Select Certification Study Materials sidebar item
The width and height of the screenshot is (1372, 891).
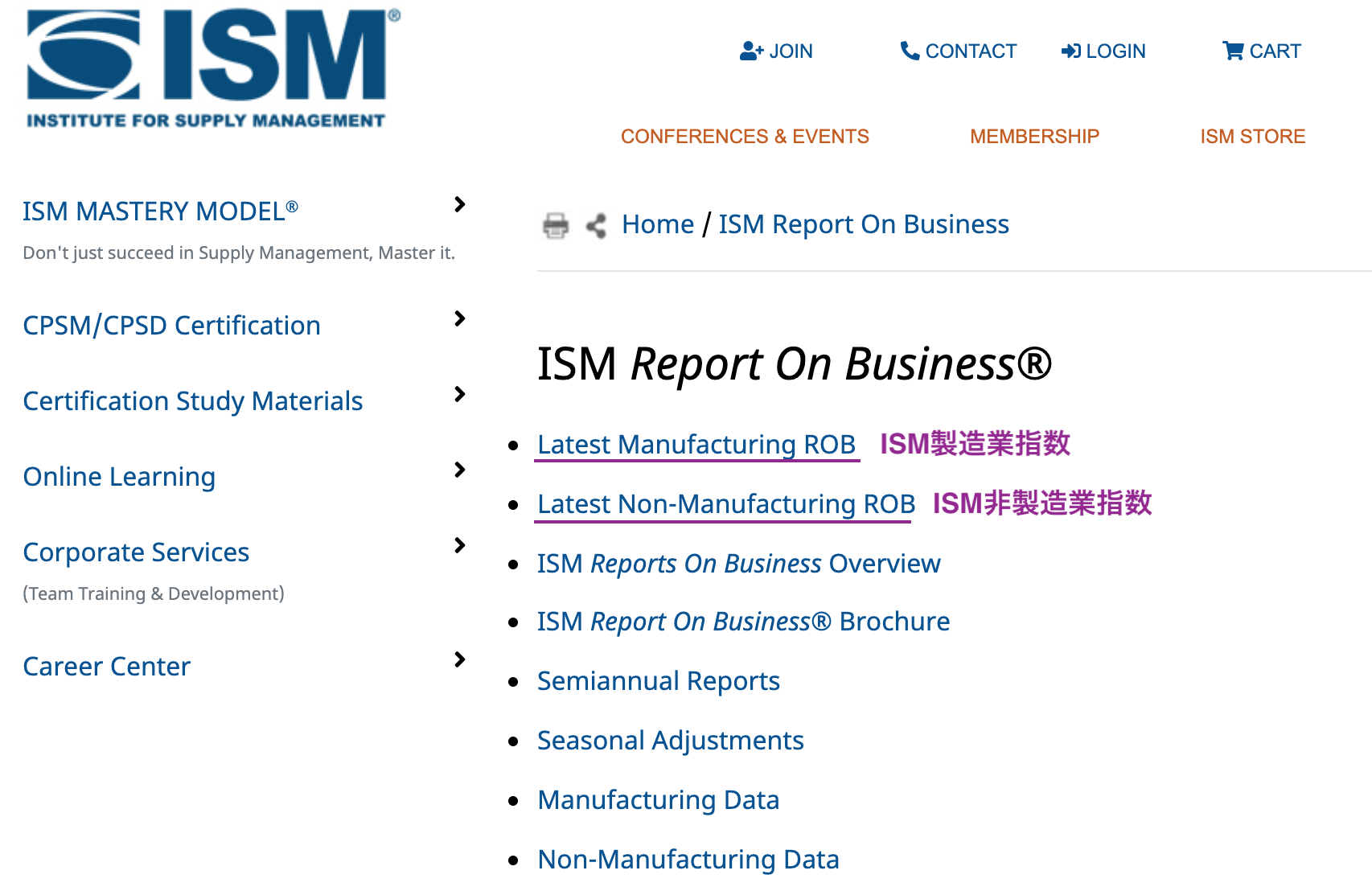pos(193,400)
